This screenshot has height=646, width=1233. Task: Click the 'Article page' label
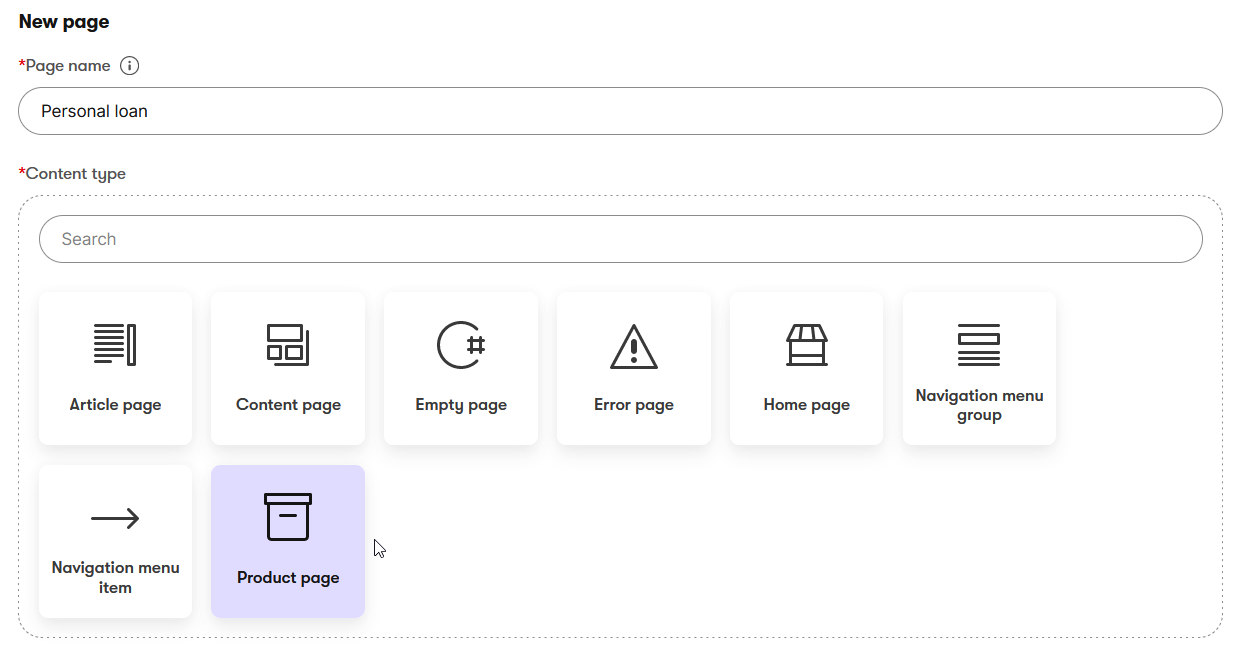115,405
